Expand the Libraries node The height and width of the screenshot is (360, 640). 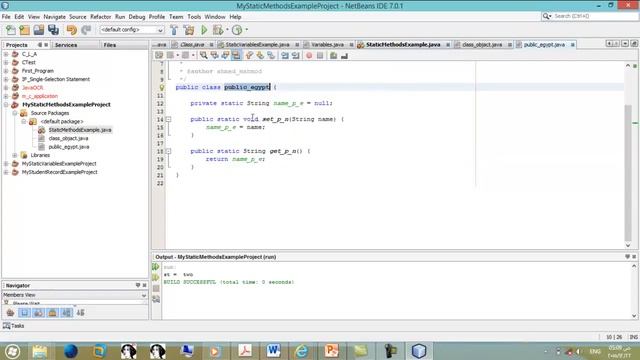pos(15,155)
